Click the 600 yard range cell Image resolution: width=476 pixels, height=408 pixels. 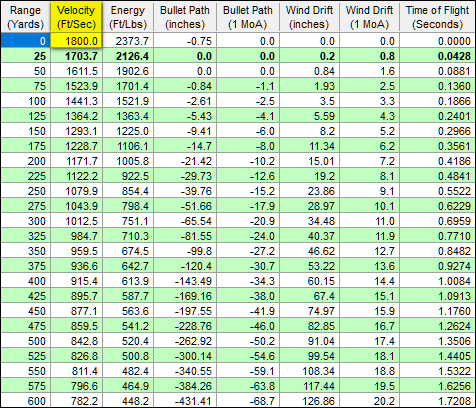coord(26,400)
